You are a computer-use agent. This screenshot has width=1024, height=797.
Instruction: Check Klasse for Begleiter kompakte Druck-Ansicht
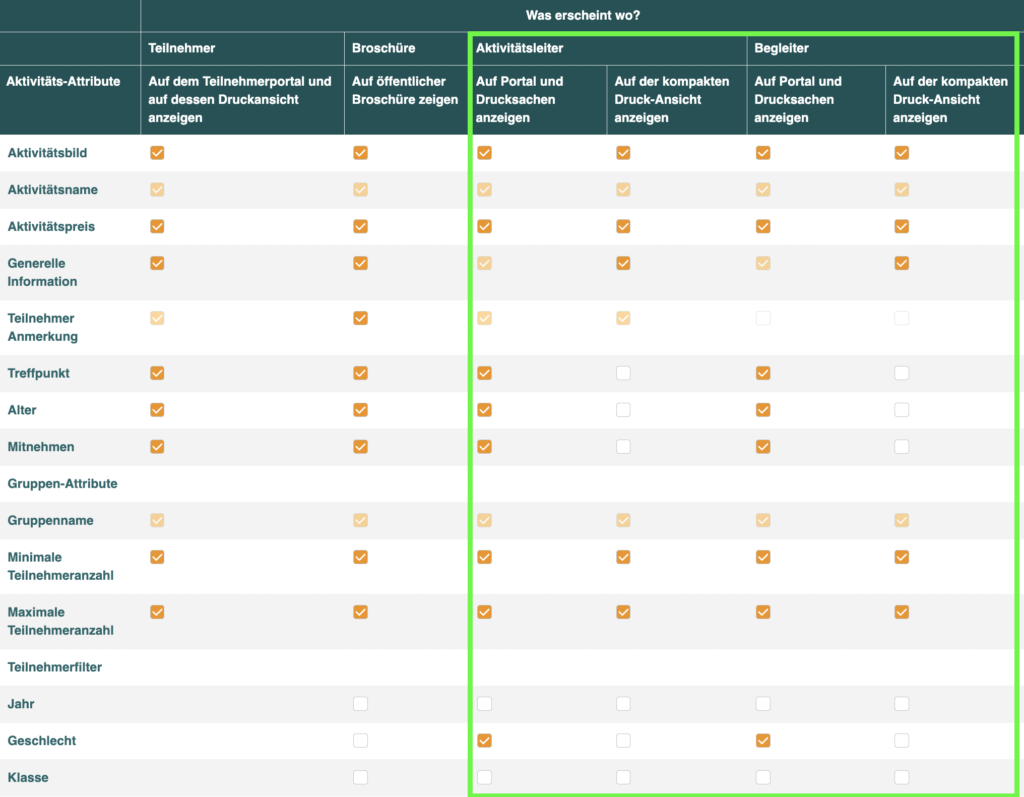pos(902,777)
